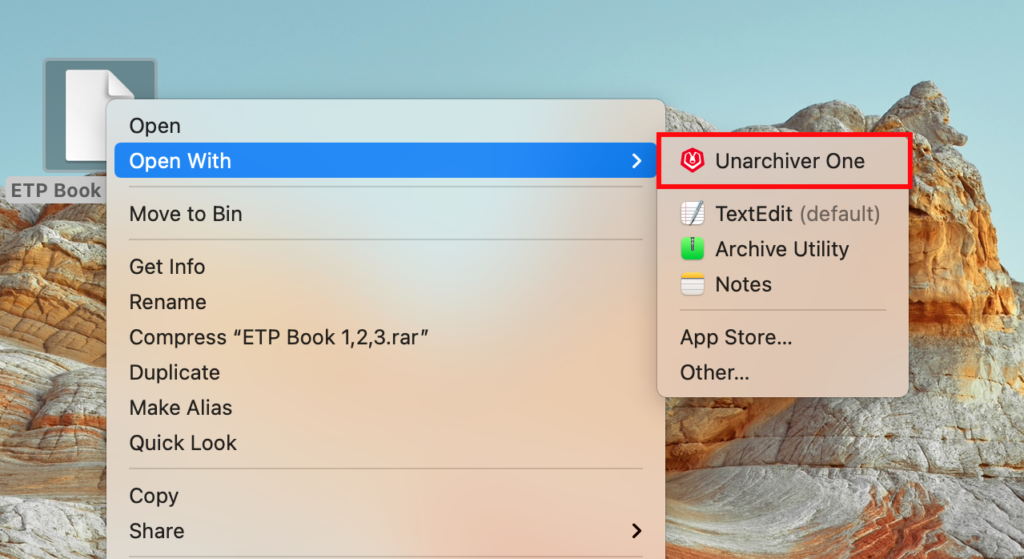Click the green Archive Utility icon
The height and width of the screenshot is (559, 1024).
point(692,249)
